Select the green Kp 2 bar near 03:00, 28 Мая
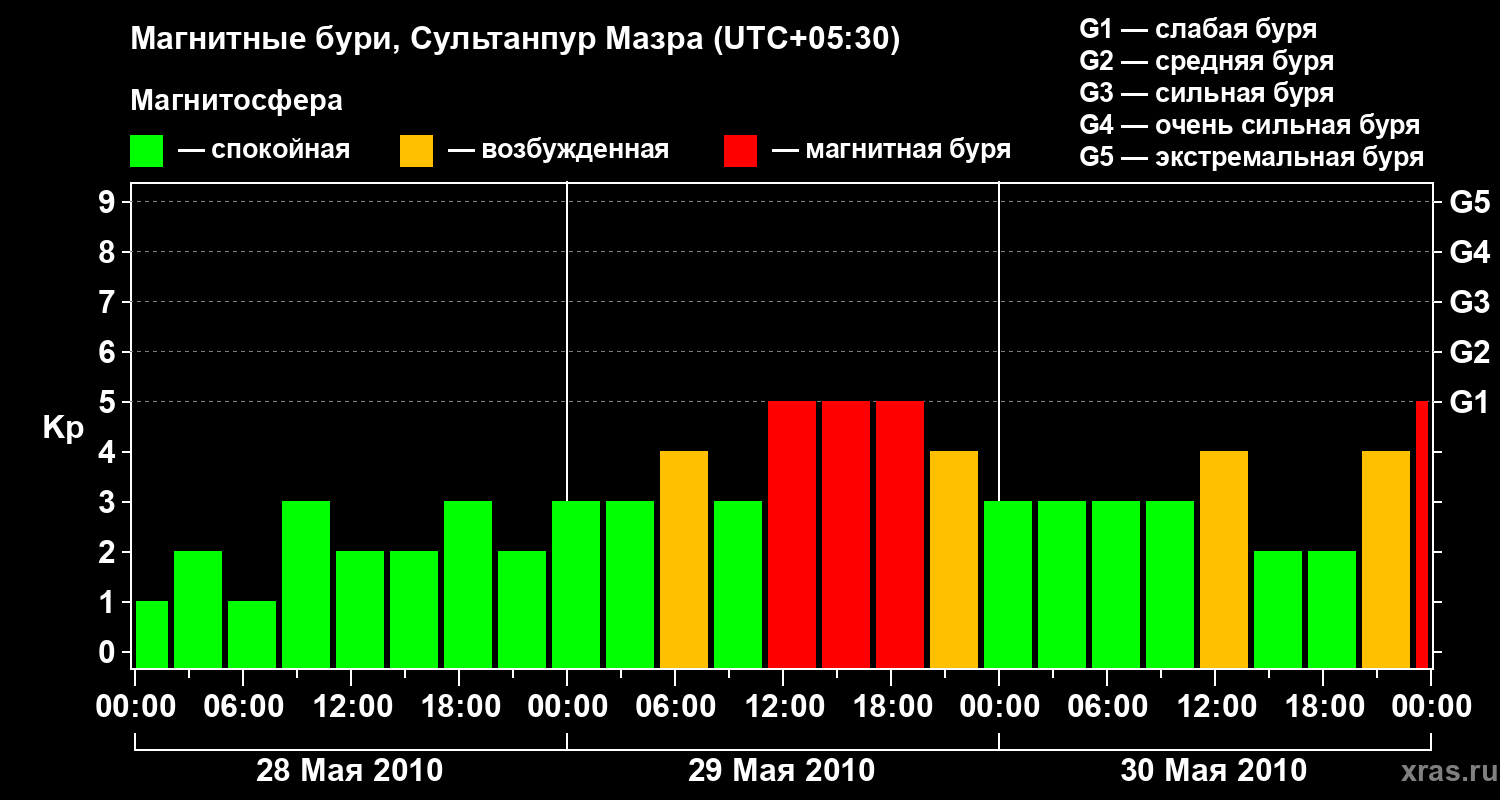The height and width of the screenshot is (800, 1500). coord(198,609)
